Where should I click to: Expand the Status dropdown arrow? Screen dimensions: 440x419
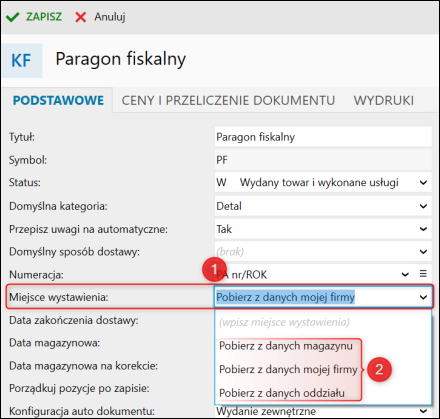pos(423,183)
